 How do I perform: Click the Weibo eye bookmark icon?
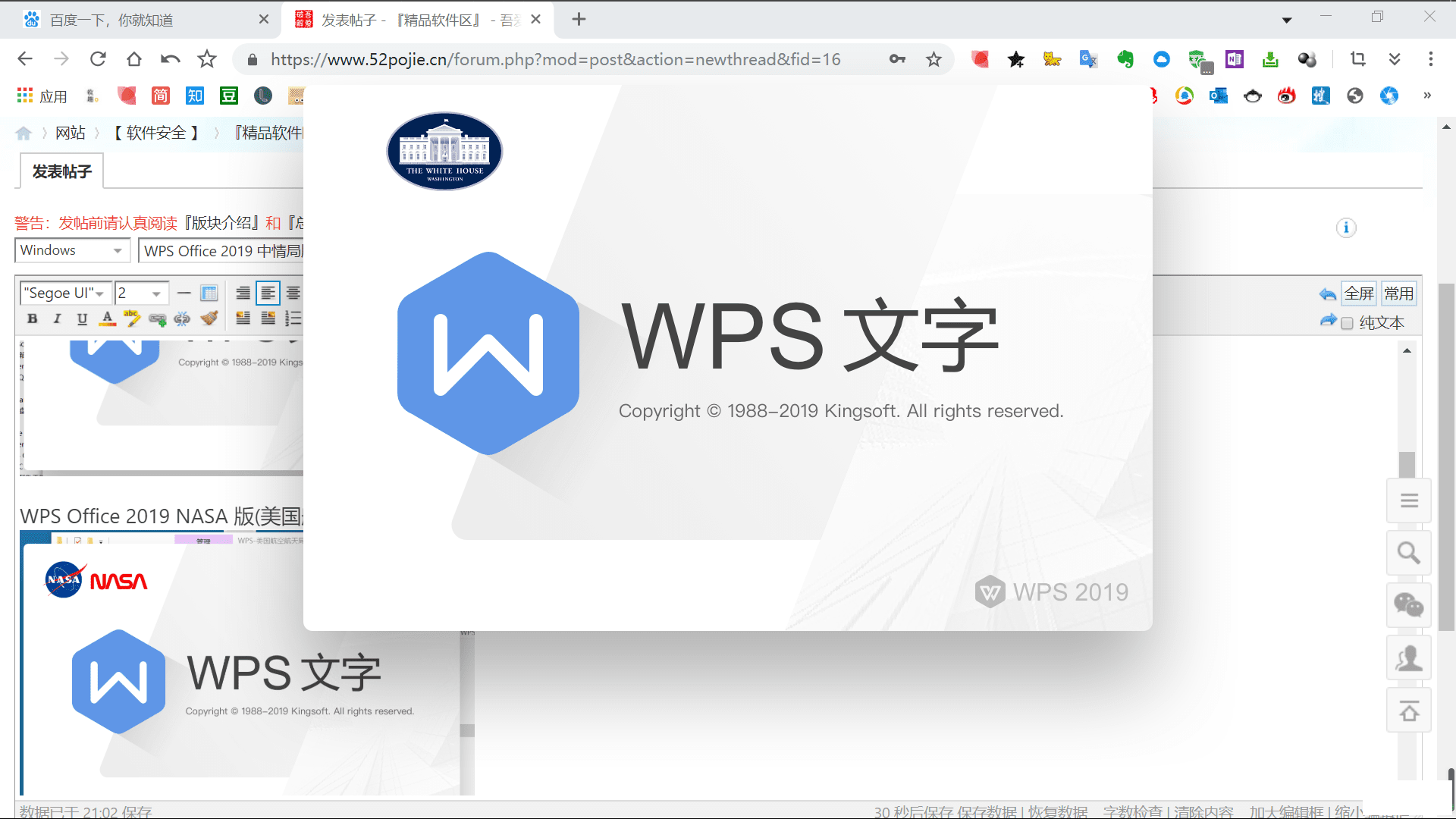pos(1286,96)
